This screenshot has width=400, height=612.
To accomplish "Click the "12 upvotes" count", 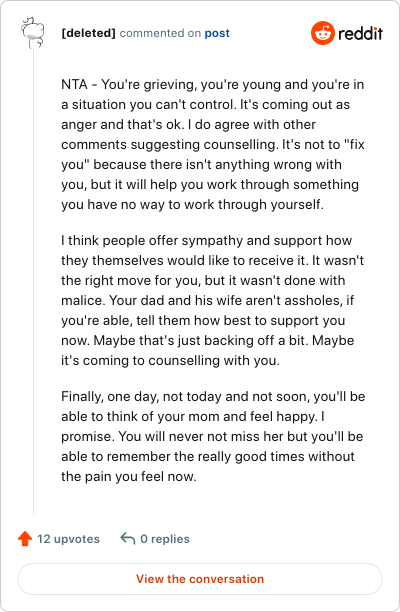I will click(68, 539).
